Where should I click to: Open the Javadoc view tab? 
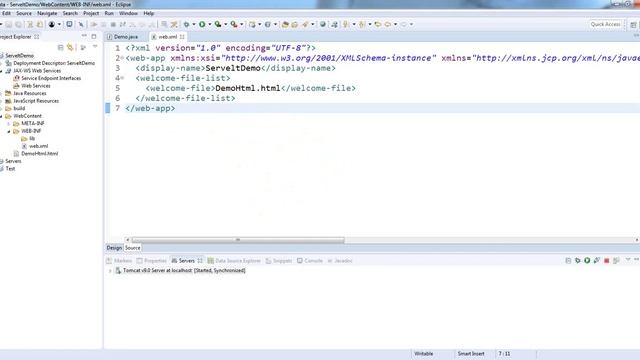340,261
